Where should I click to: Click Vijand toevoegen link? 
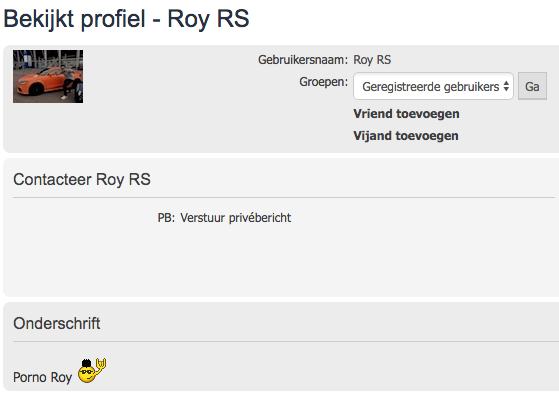[x=406, y=135]
